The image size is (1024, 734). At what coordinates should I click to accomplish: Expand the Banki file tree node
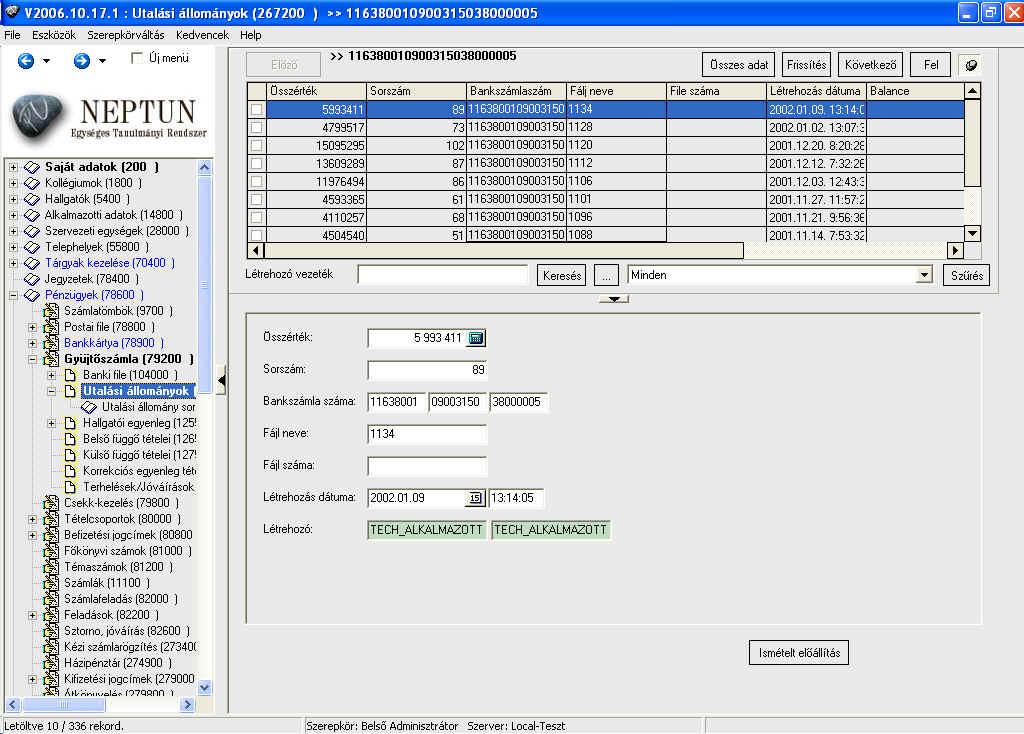(52, 375)
